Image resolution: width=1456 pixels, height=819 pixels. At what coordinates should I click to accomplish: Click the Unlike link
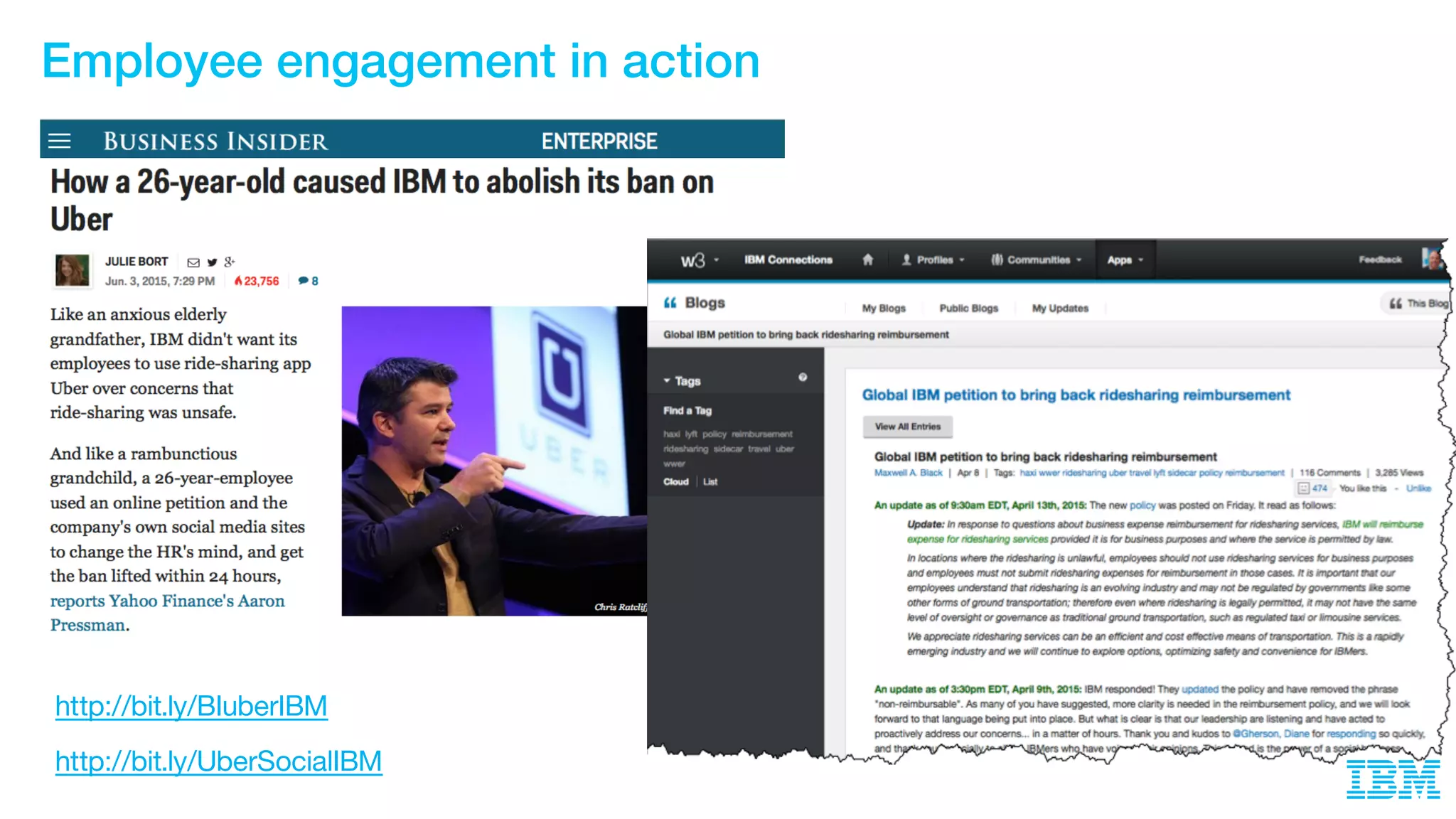point(1418,488)
